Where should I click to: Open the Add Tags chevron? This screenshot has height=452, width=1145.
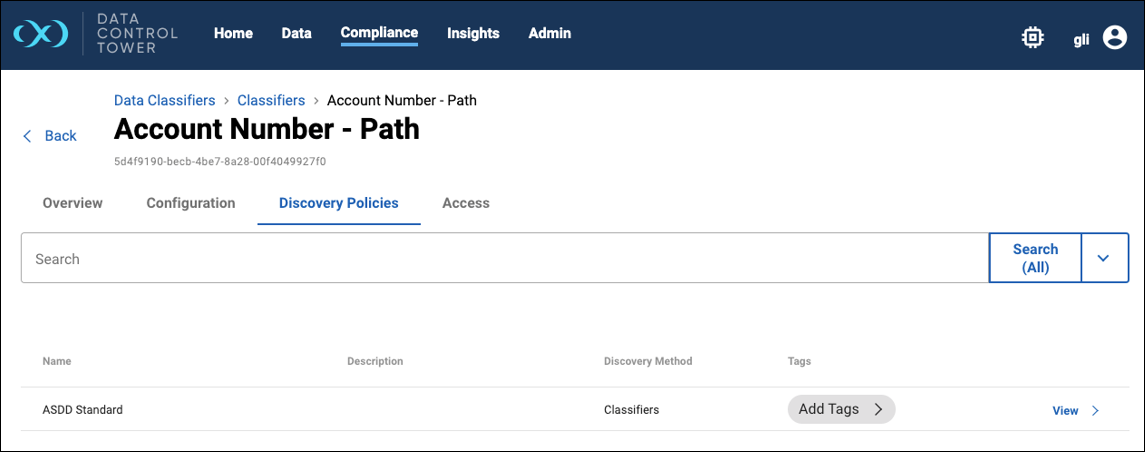(x=878, y=409)
